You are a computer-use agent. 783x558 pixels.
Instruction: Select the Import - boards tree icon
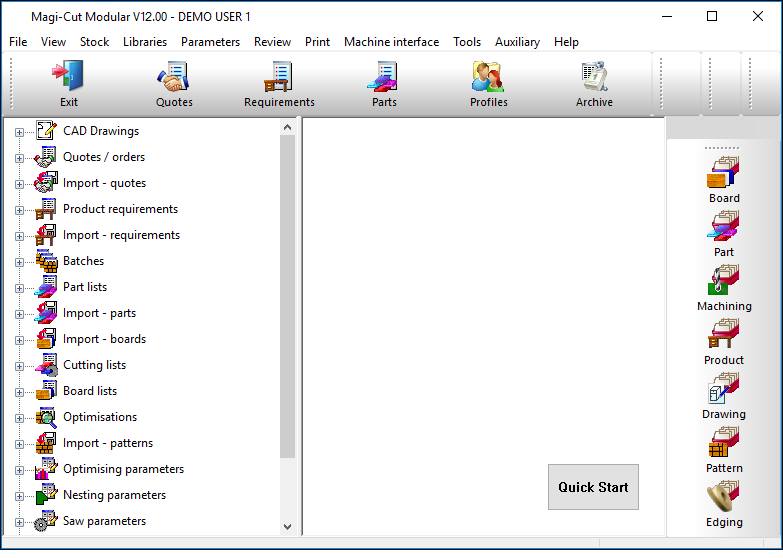[46, 339]
